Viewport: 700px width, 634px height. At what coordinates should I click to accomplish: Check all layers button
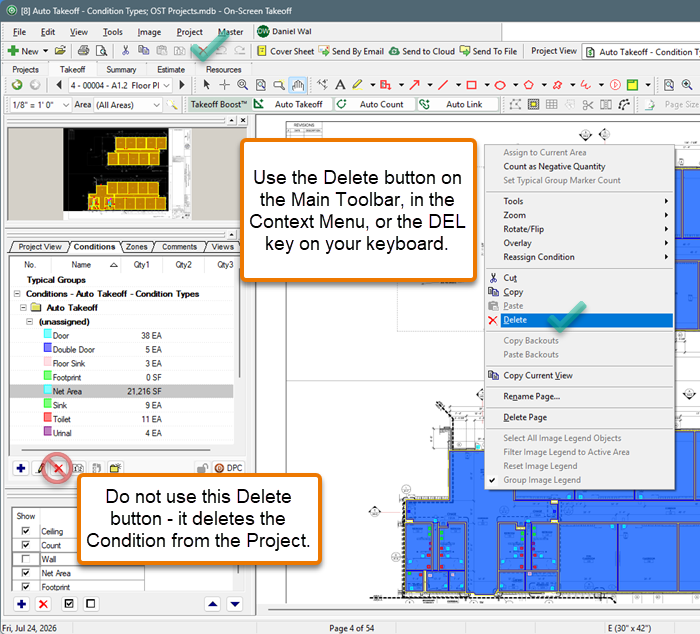[x=69, y=604]
